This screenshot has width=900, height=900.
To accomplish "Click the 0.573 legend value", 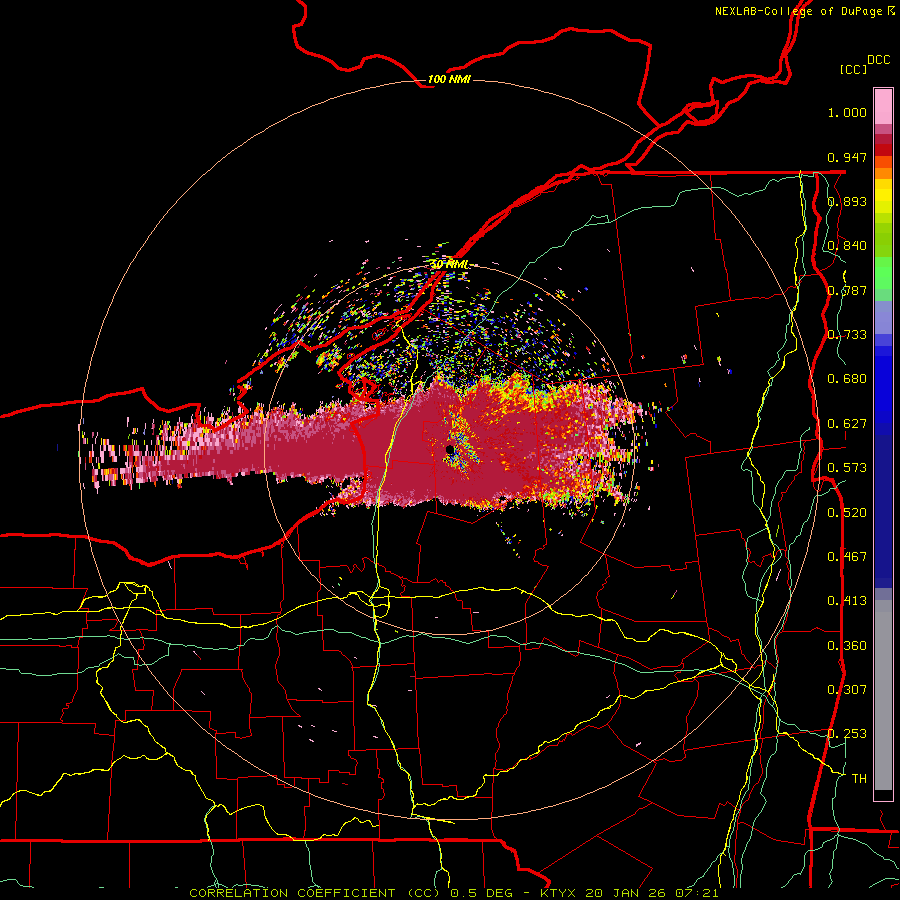I will click(x=847, y=468).
